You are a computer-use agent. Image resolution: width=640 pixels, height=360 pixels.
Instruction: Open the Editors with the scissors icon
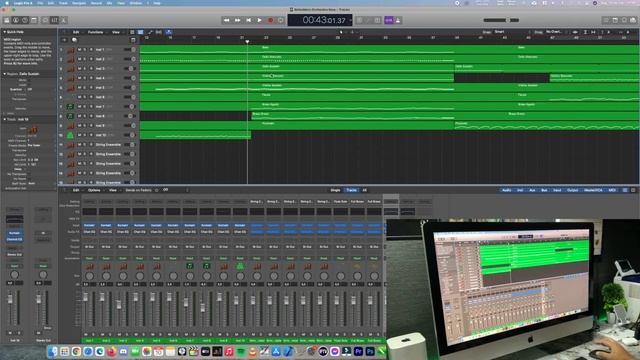(x=64, y=20)
